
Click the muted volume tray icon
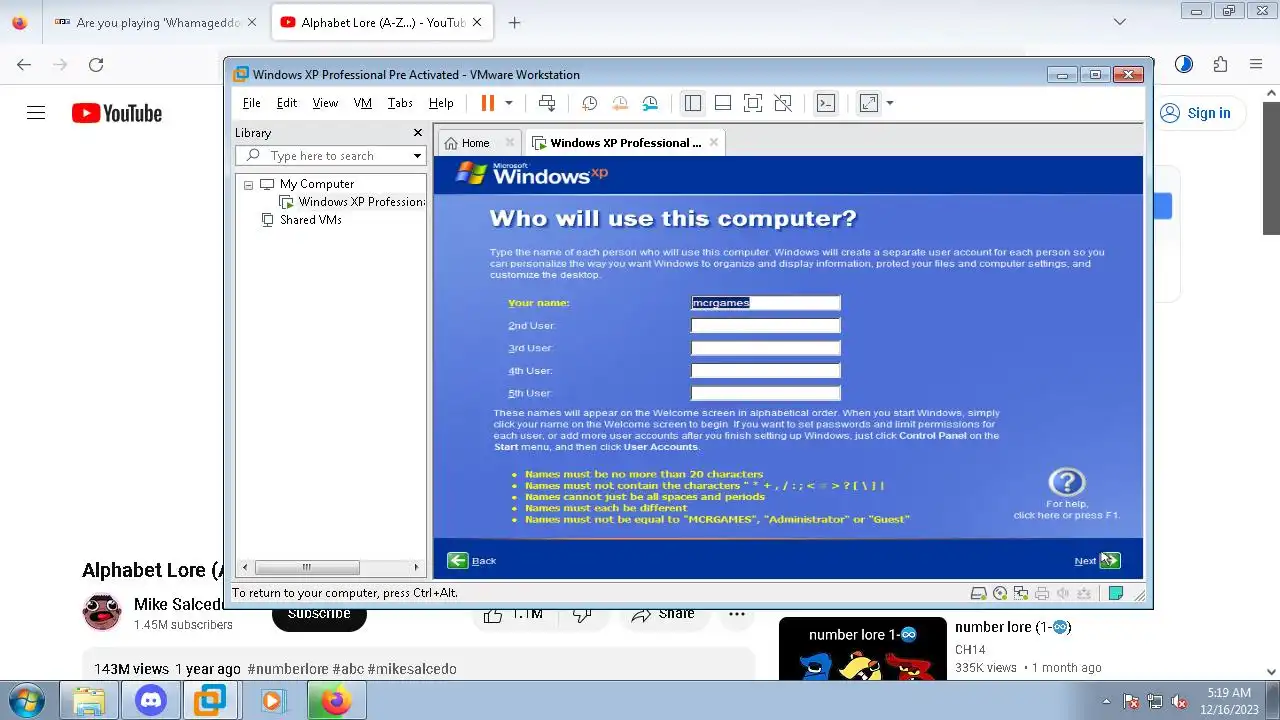(1179, 701)
